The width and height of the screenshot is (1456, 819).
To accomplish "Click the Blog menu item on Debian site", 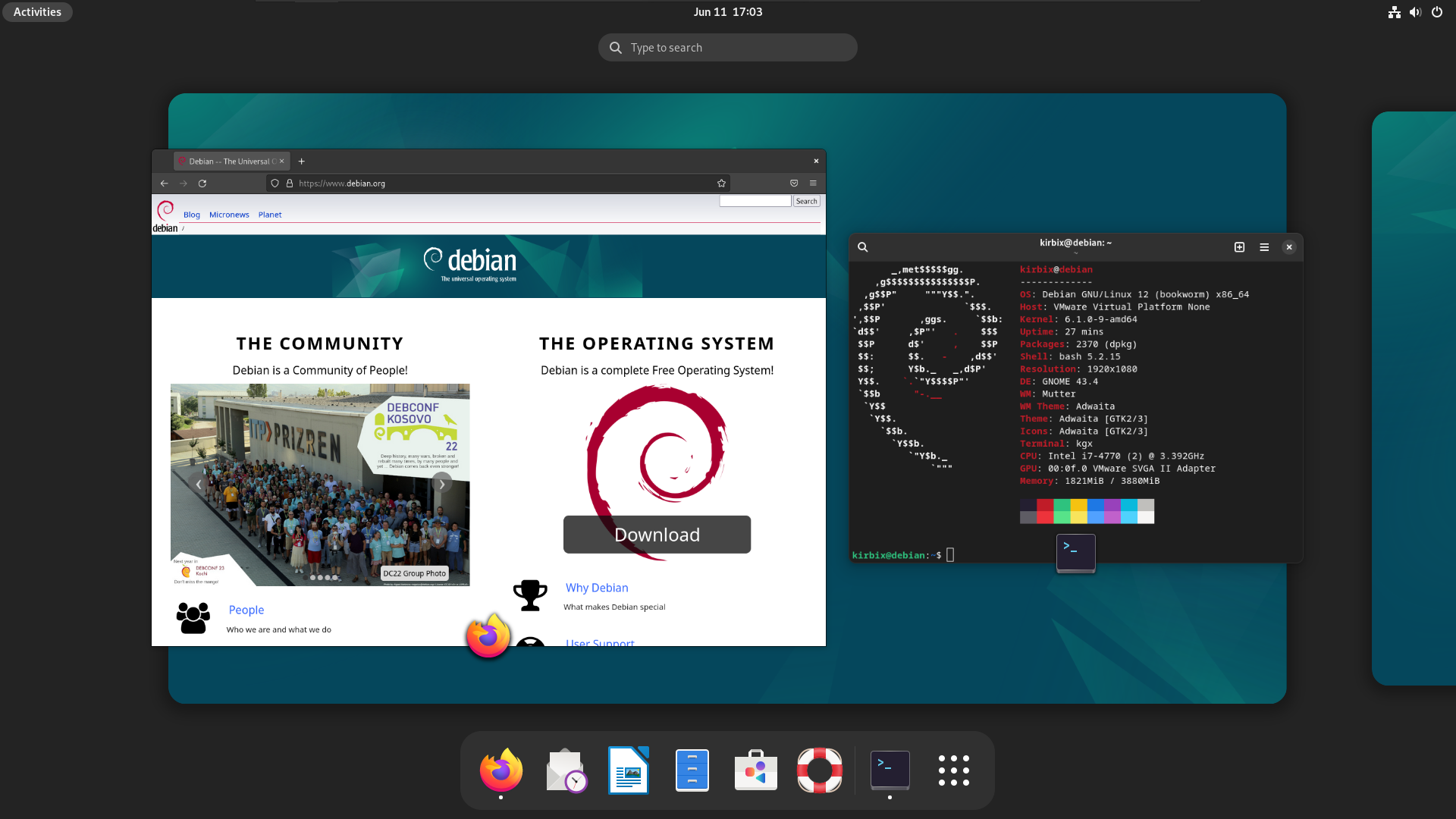I will [x=191, y=214].
